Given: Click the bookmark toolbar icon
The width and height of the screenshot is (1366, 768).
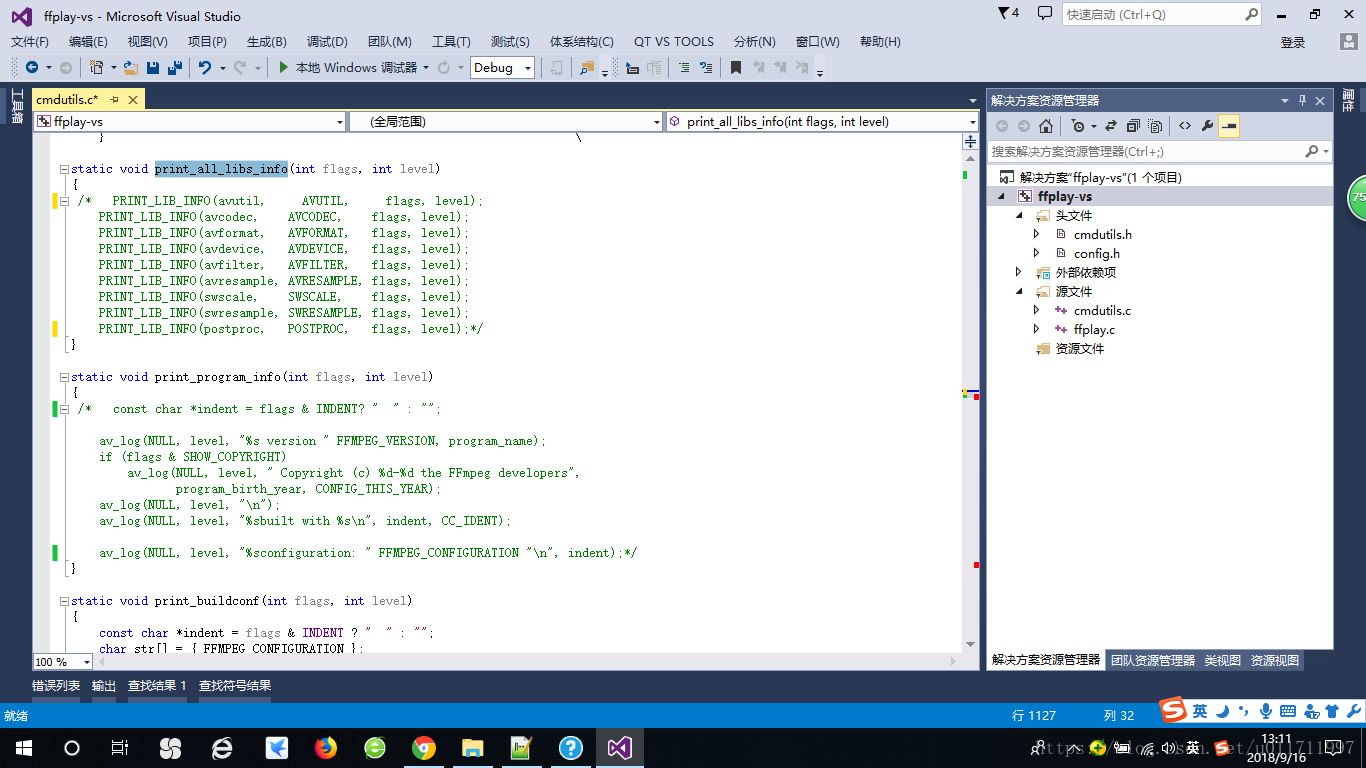Looking at the screenshot, I should [736, 67].
